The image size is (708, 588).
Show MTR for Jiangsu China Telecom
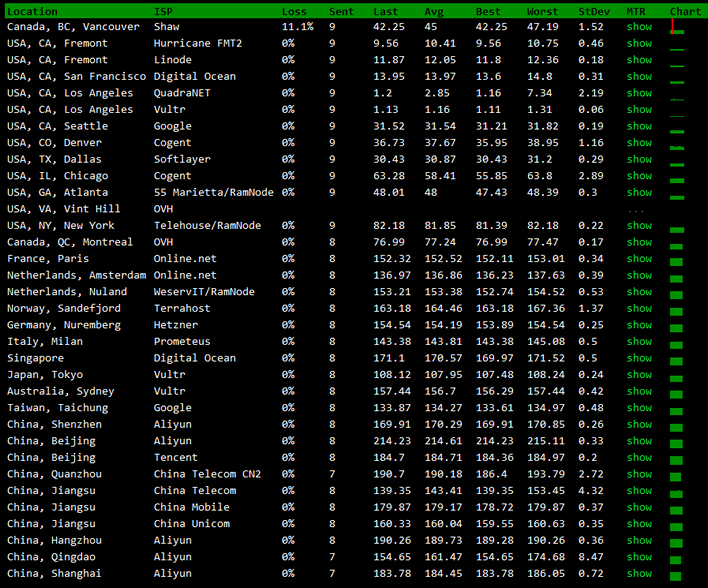[x=639, y=490]
